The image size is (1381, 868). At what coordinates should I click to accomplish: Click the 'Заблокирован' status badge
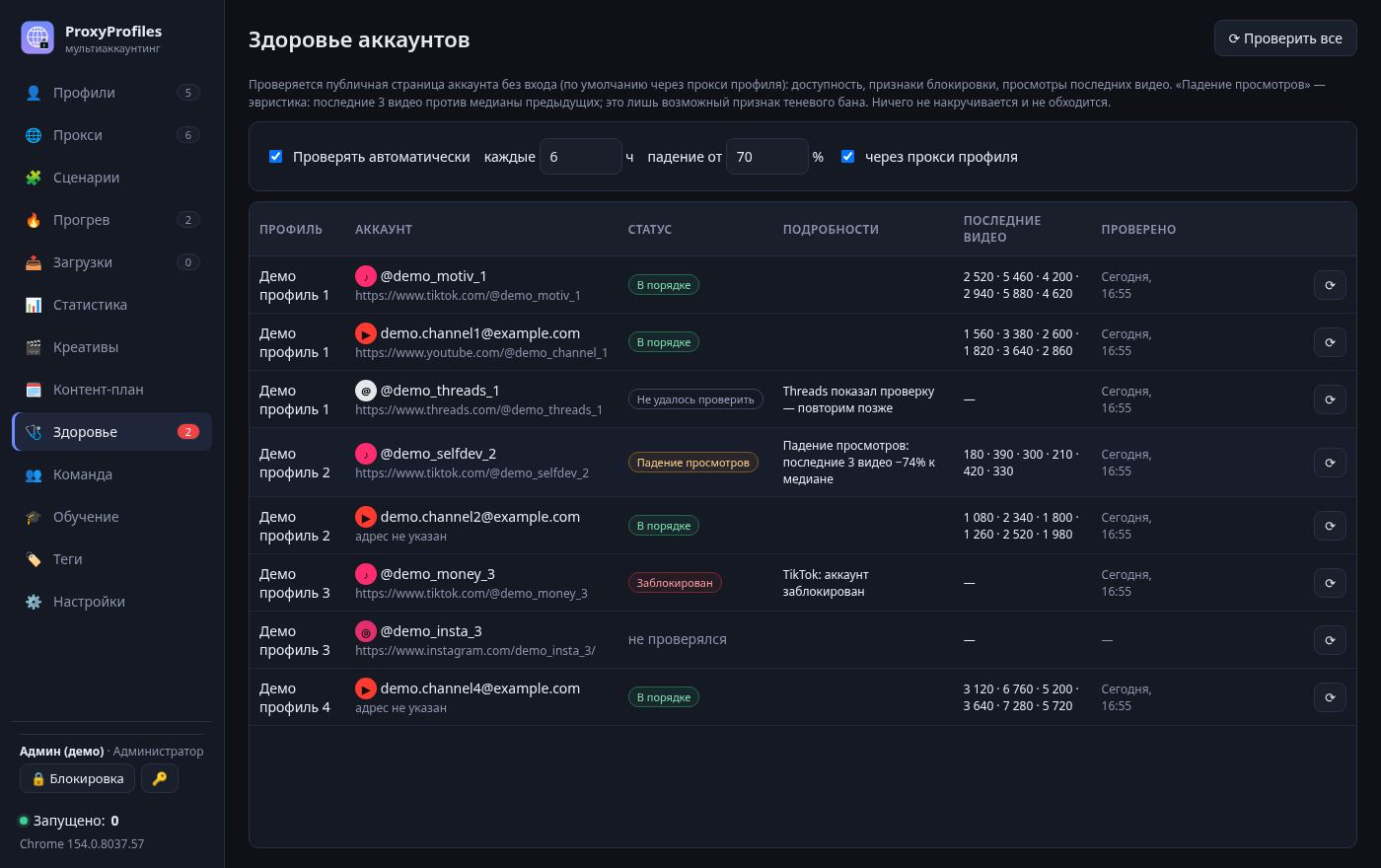[675, 583]
